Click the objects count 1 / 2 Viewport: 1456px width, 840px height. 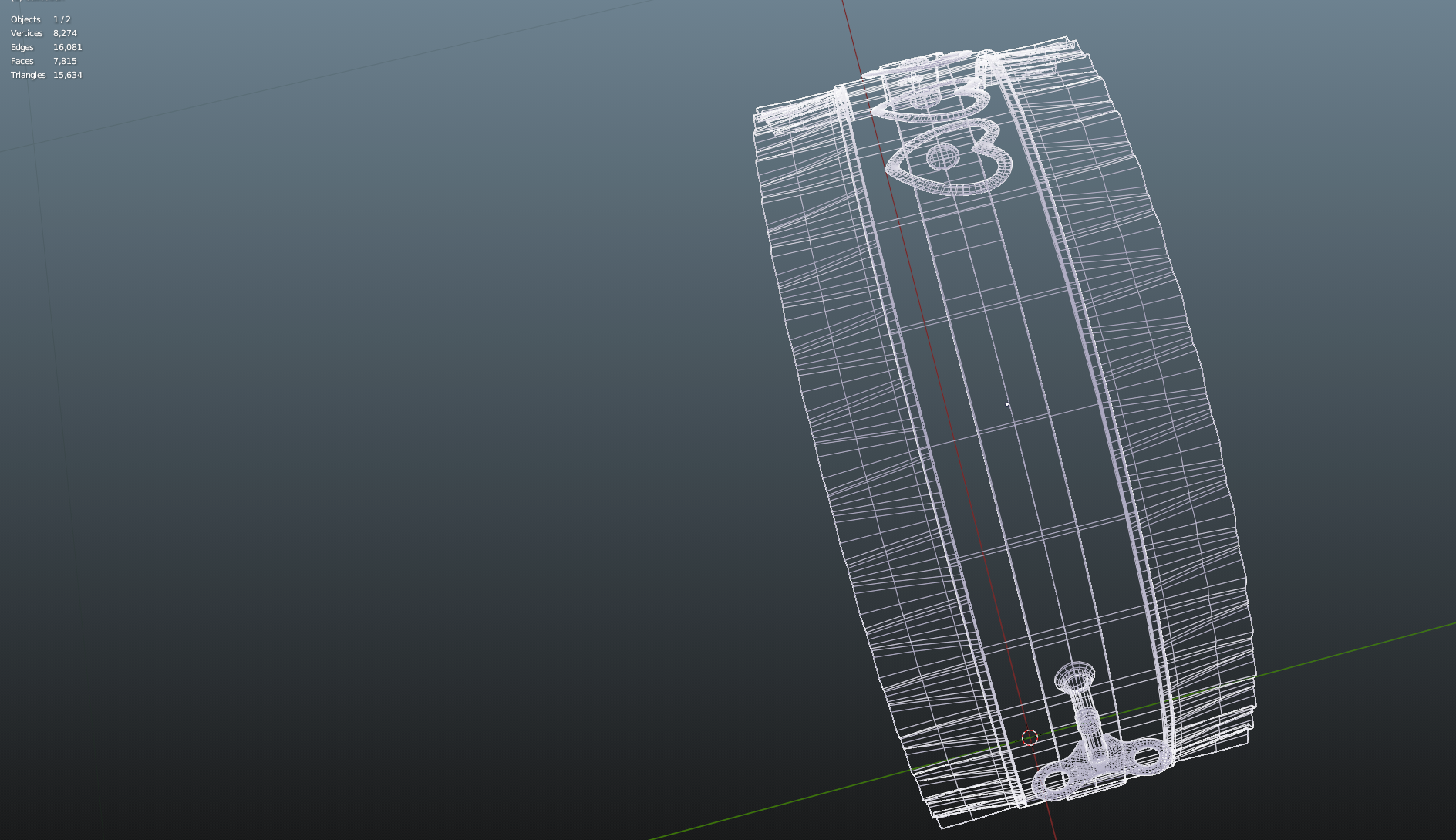[x=62, y=19]
